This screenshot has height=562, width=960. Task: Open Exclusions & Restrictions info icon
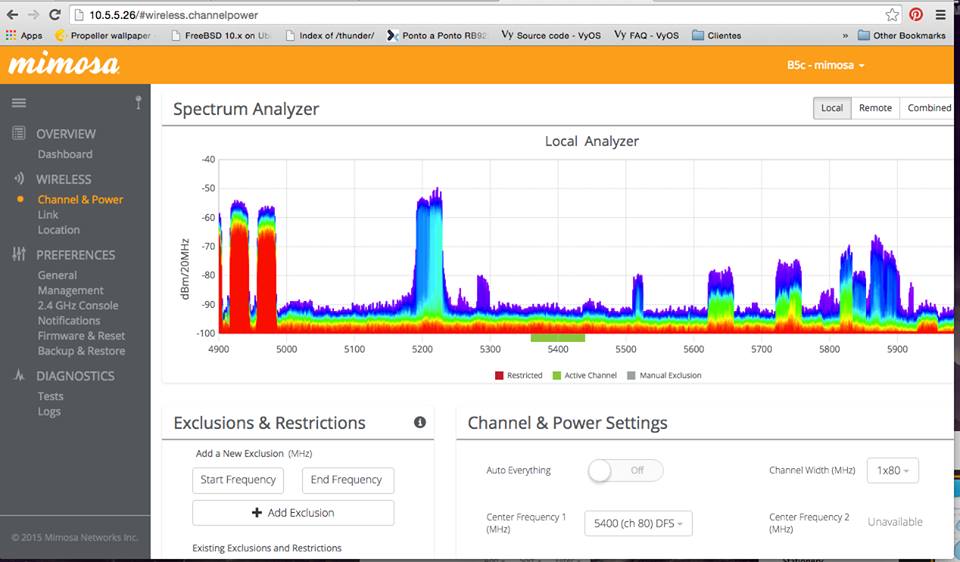pyautogui.click(x=419, y=422)
